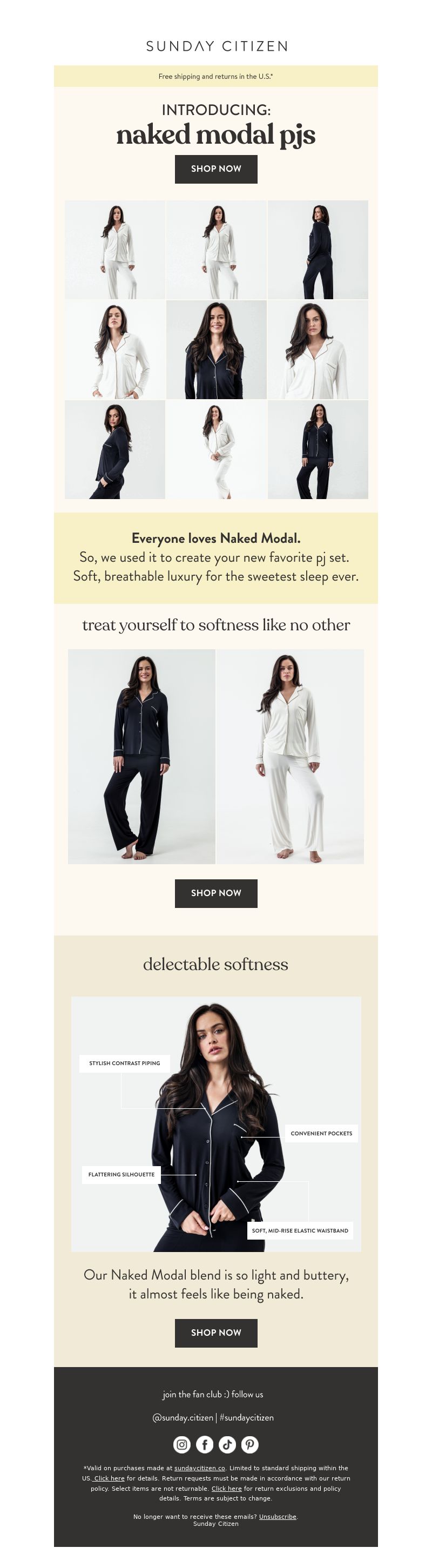Open the sundaycitizen.co link
Viewport: 432px width, 1568px height.
pos(200,1468)
